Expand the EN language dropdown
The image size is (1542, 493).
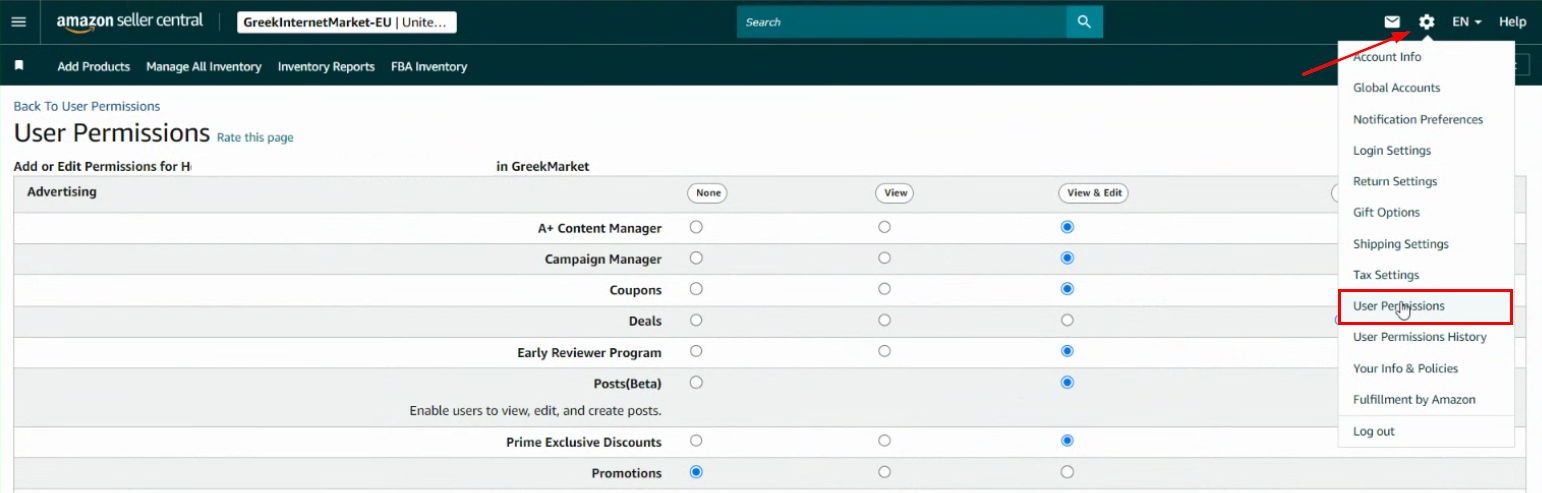point(1466,22)
